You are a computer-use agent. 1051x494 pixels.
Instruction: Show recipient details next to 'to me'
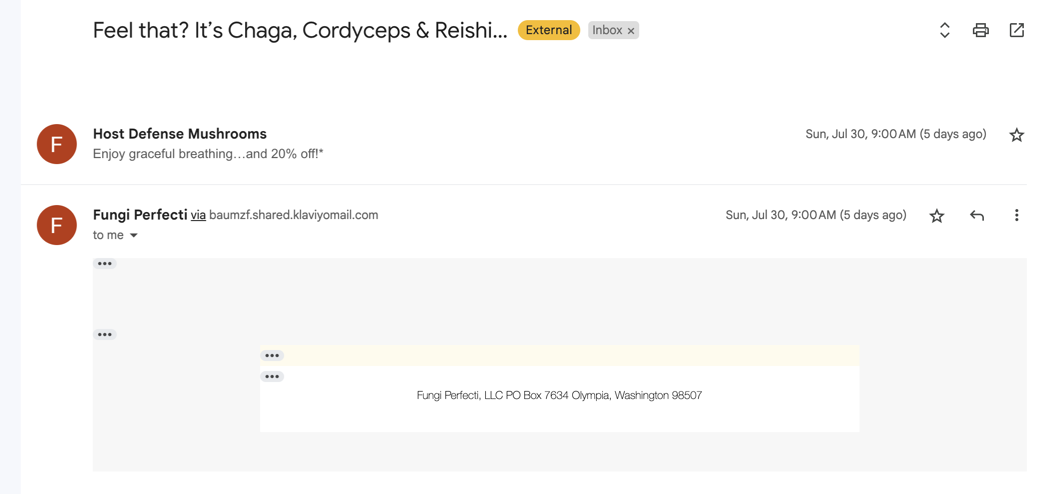(x=133, y=235)
